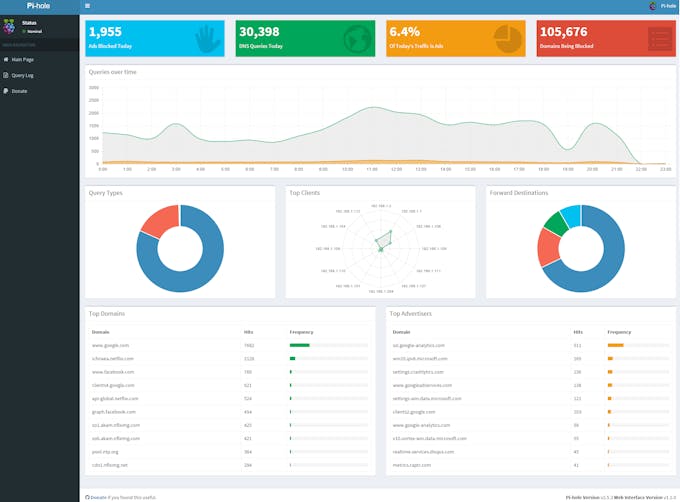The image size is (680, 502).
Task: Click the api-global.netflix.com domain row
Action: [230, 398]
